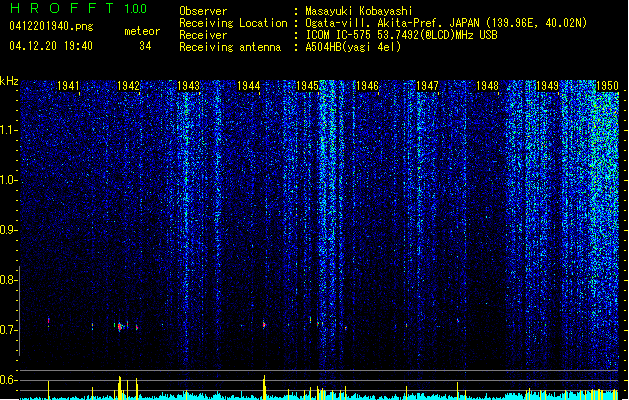
Task: Click the HROFFT title text
Action: tap(62, 8)
